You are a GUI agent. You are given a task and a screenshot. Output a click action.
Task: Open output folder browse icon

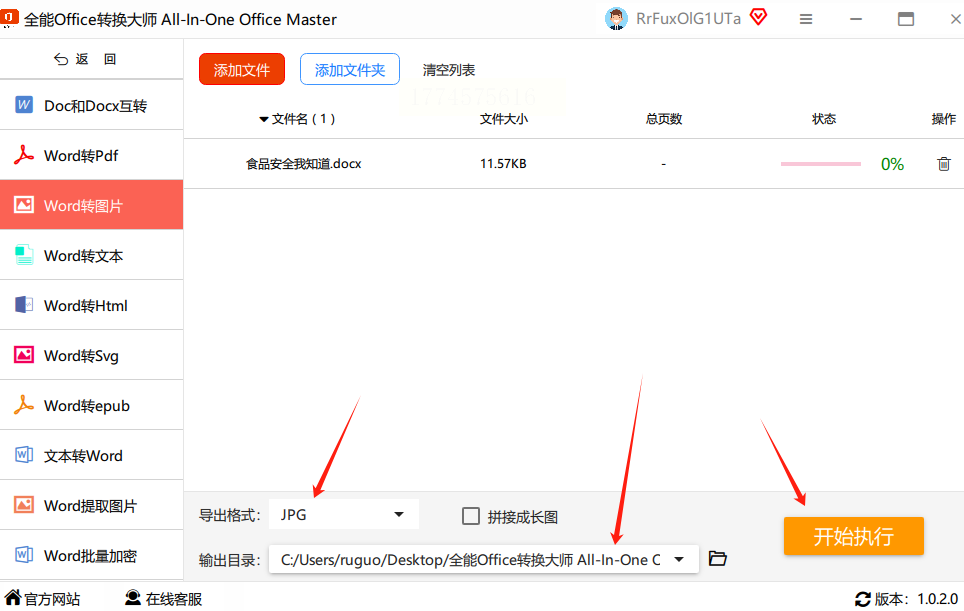tap(717, 558)
